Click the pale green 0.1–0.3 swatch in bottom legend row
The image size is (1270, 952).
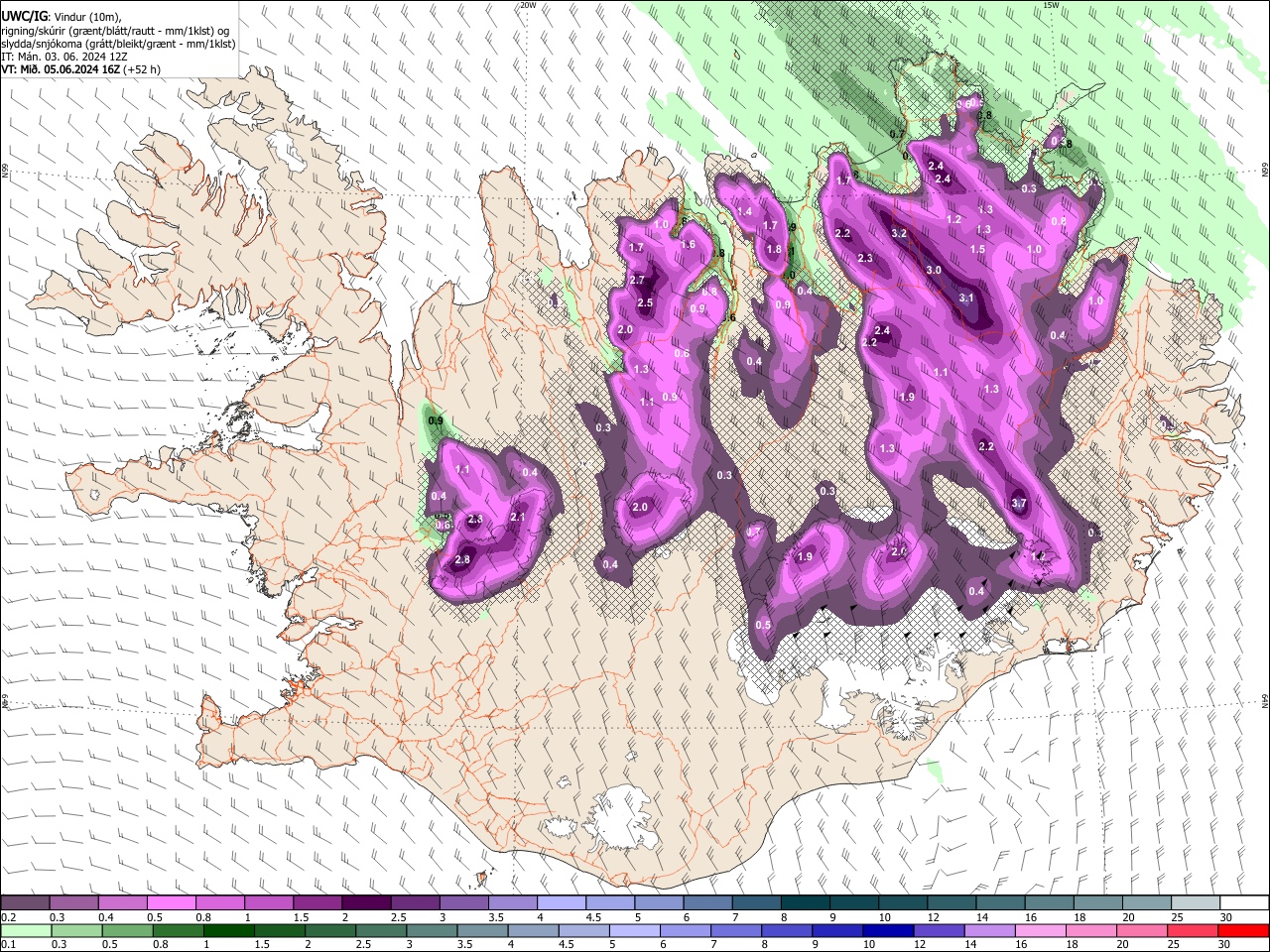click(x=26, y=930)
